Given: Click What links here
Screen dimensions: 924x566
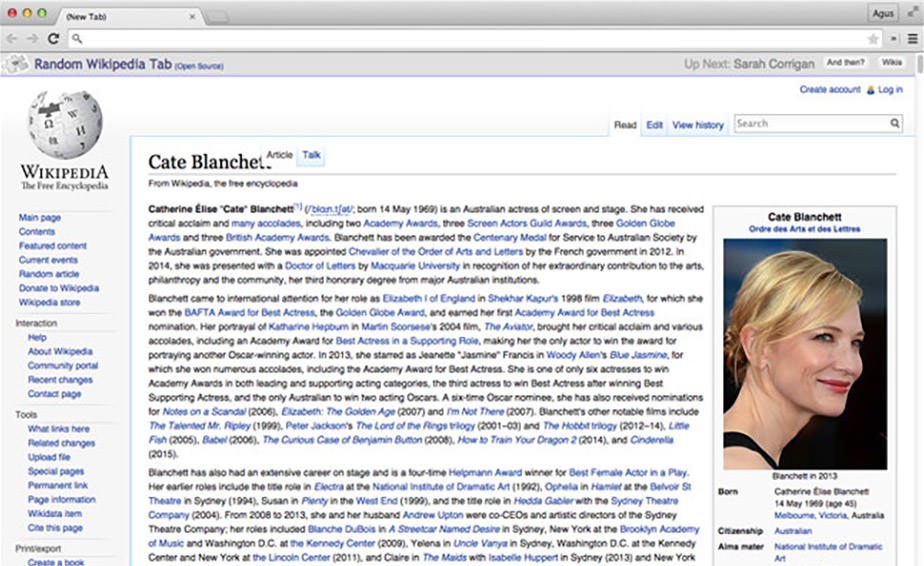Looking at the screenshot, I should coord(58,429).
